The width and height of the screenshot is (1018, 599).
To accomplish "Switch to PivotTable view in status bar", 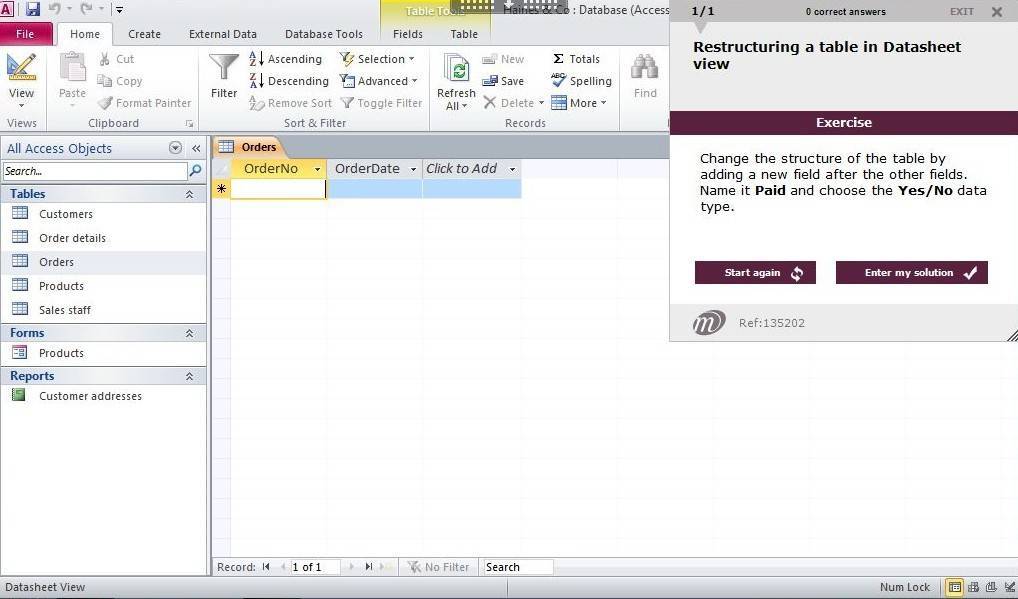I will (973, 588).
